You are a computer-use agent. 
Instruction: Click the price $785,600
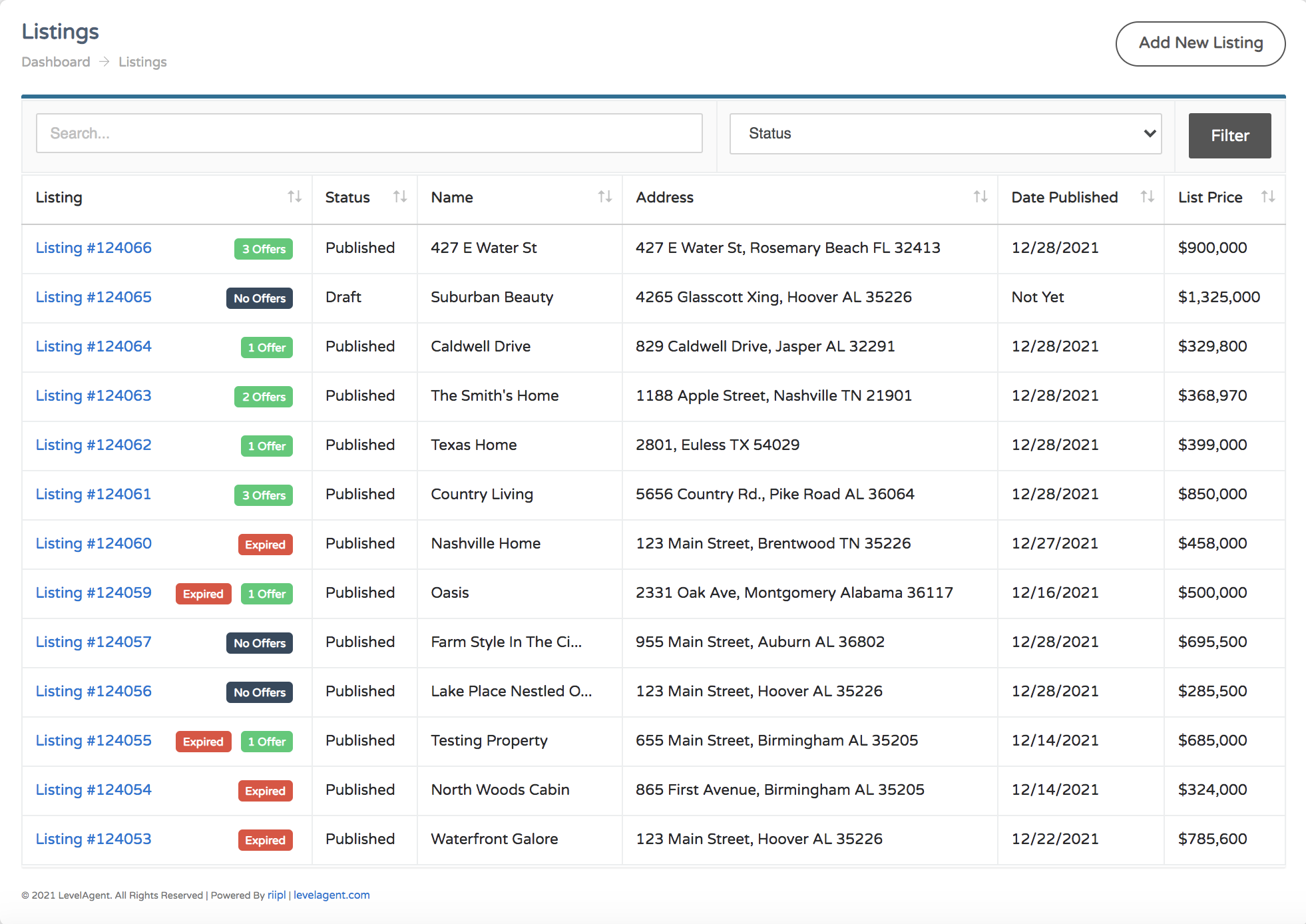pos(1212,839)
